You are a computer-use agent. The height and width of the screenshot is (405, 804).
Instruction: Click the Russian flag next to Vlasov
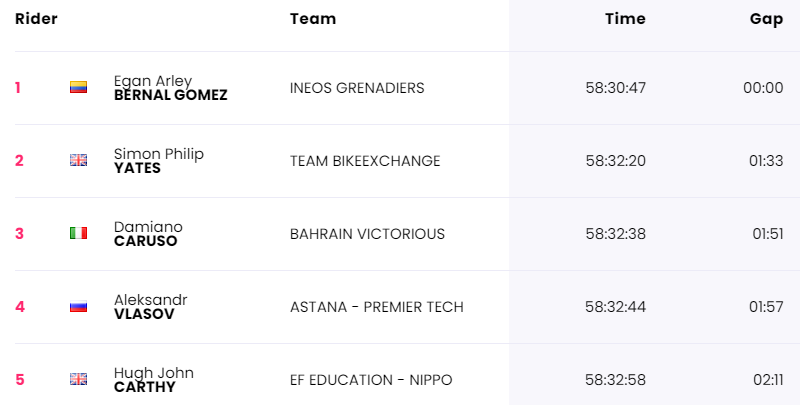(x=78, y=307)
